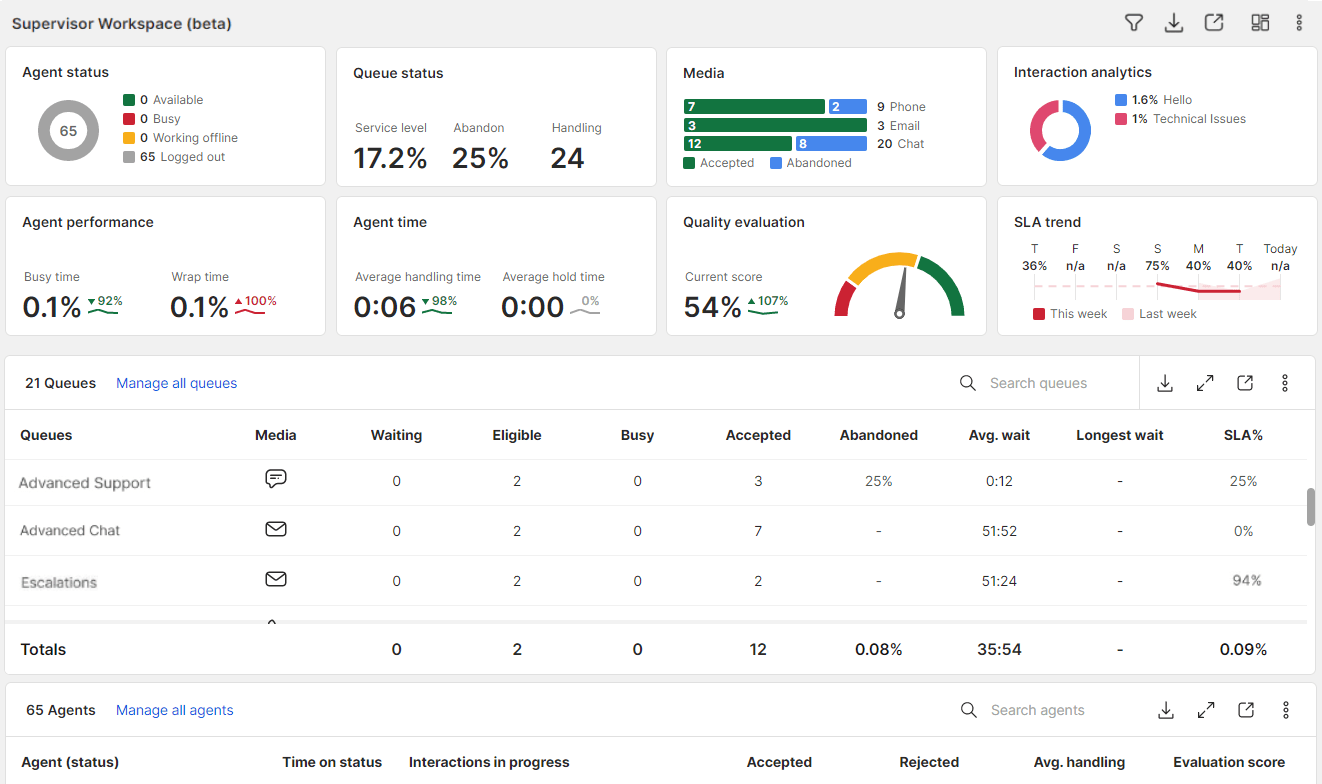This screenshot has height=784, width=1322.
Task: Open the filter icon in the top toolbar
Action: click(x=1134, y=22)
